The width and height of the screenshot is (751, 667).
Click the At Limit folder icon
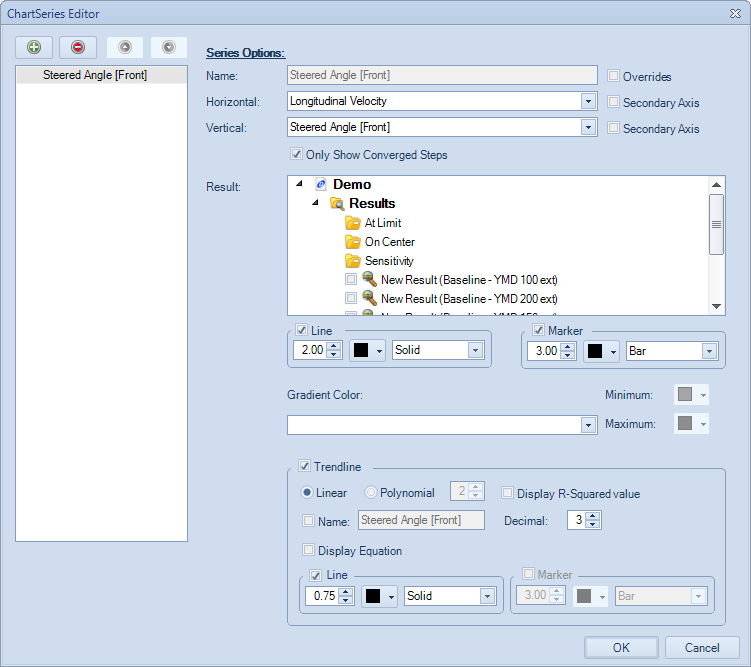pos(353,223)
